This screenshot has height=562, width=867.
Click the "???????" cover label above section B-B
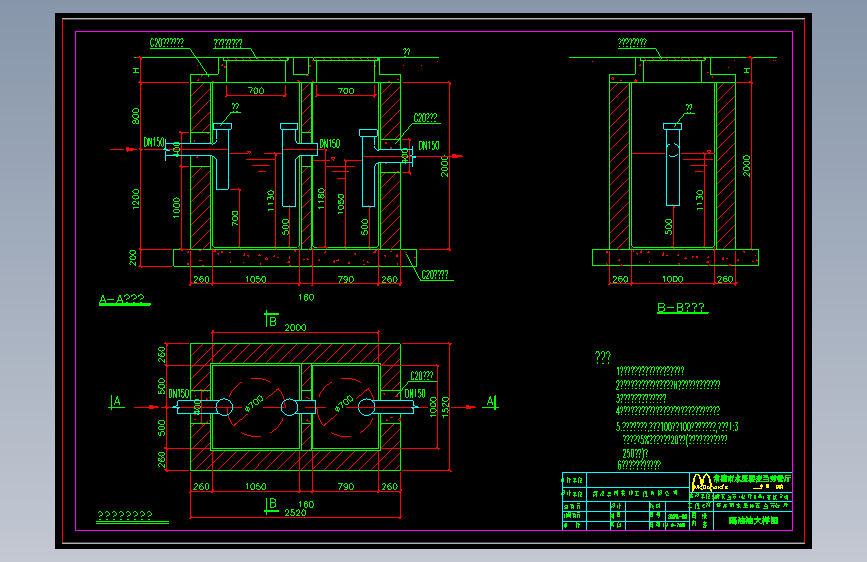coord(632,43)
